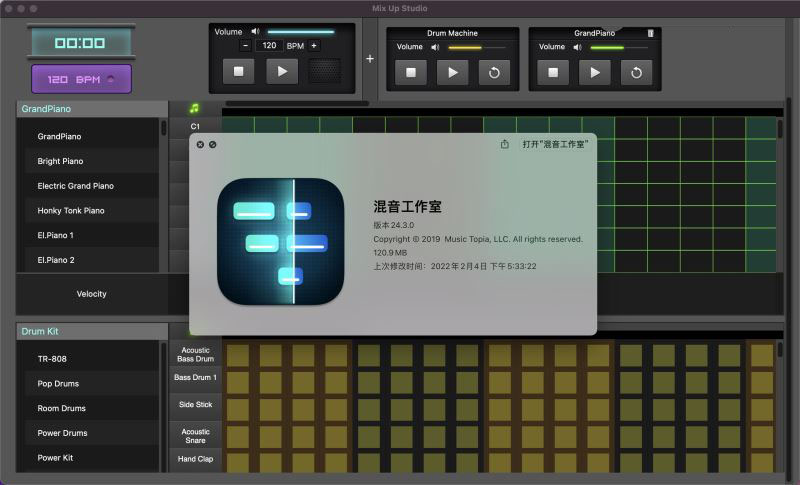Viewport: 800px width, 485px height.
Task: Play the GrandPiano track
Action: click(x=595, y=72)
